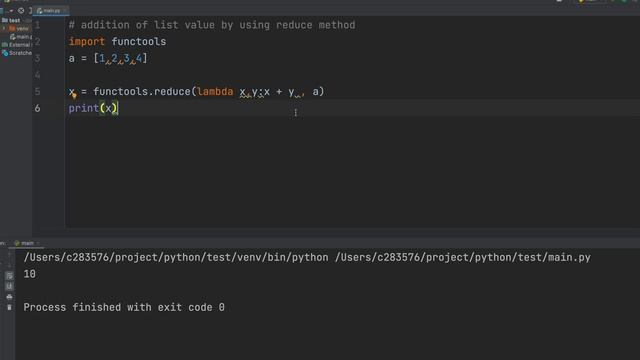
Task: Select the main.py editor tab
Action: (x=51, y=11)
